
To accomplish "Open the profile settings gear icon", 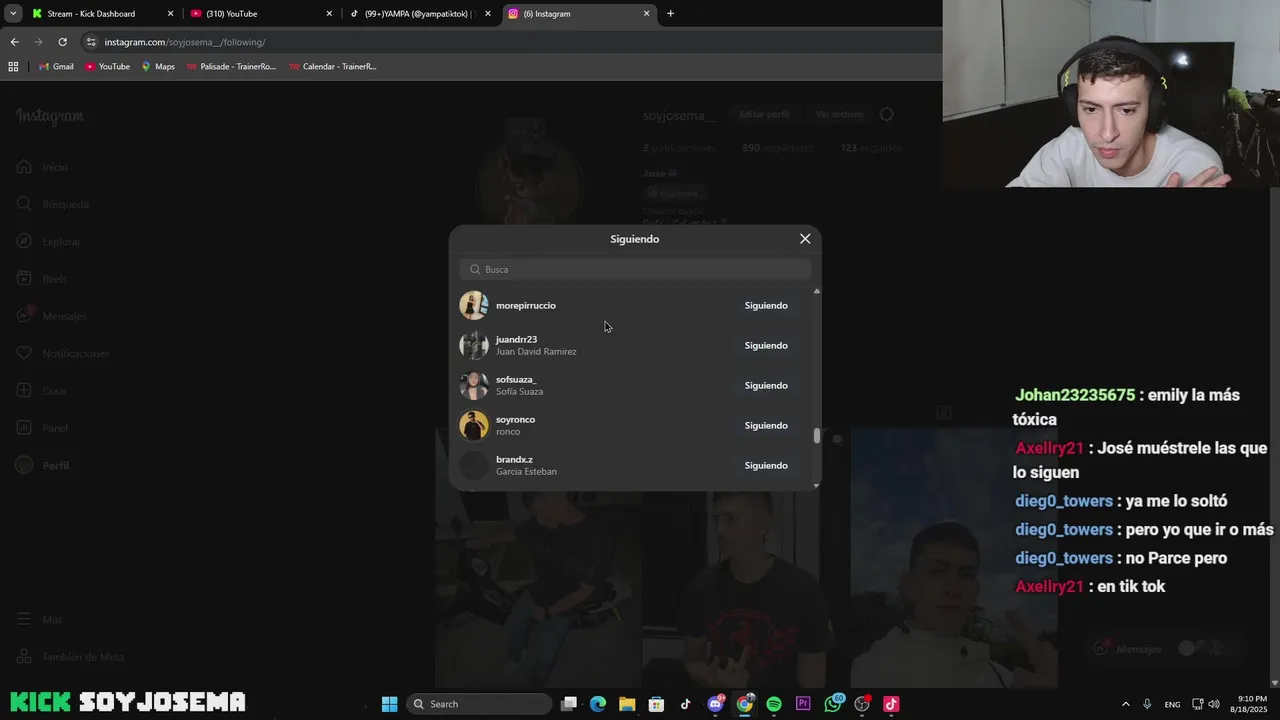I will [886, 114].
